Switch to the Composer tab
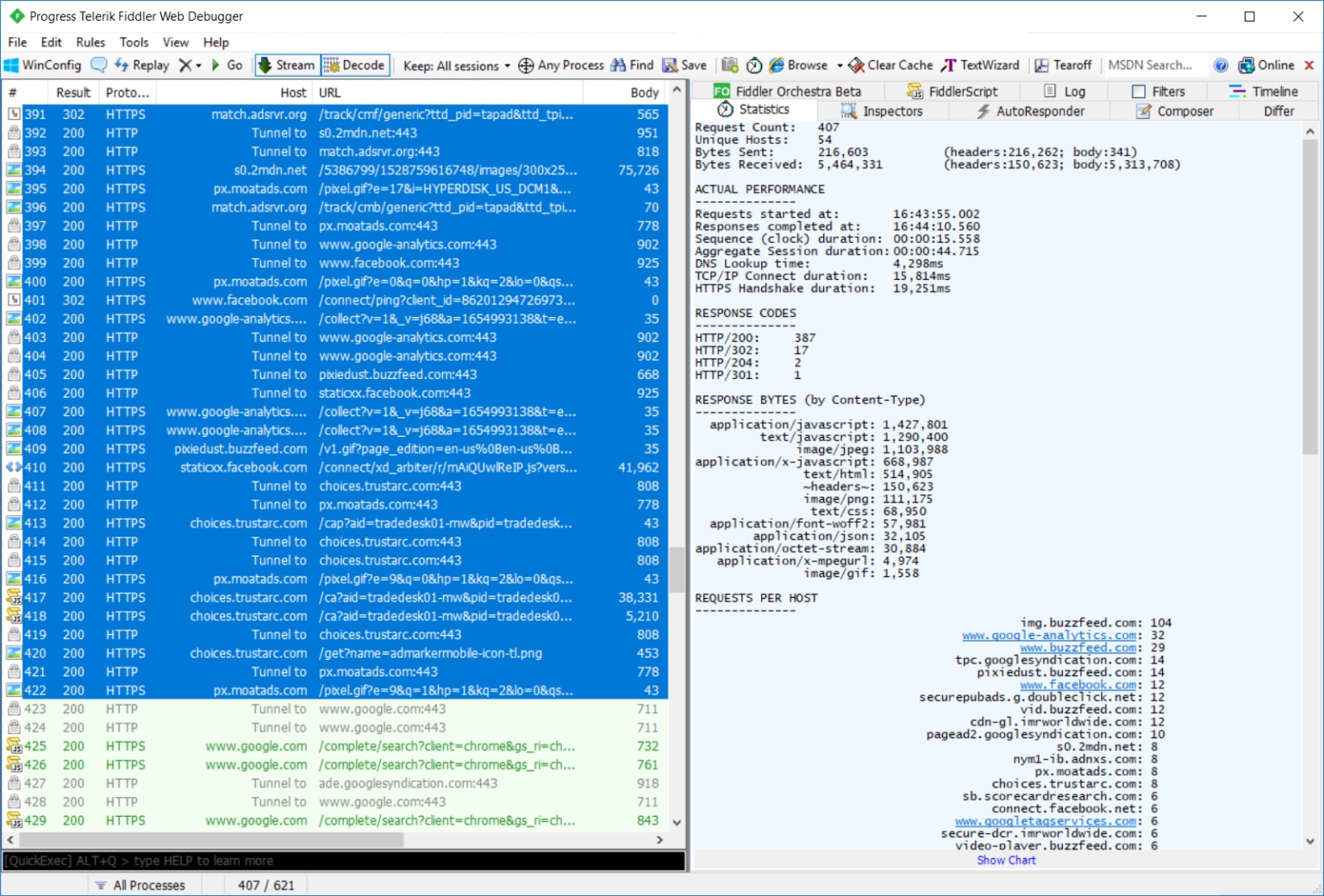This screenshot has width=1324, height=896. click(x=1175, y=111)
